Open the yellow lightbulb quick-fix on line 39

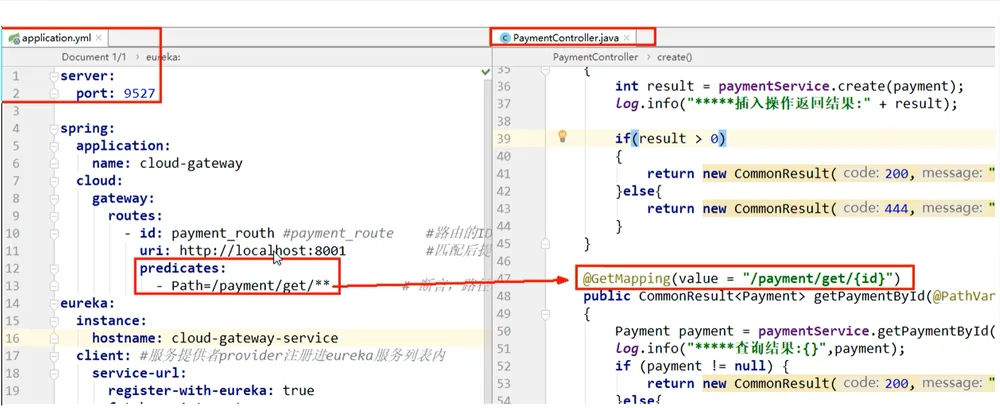(562, 136)
